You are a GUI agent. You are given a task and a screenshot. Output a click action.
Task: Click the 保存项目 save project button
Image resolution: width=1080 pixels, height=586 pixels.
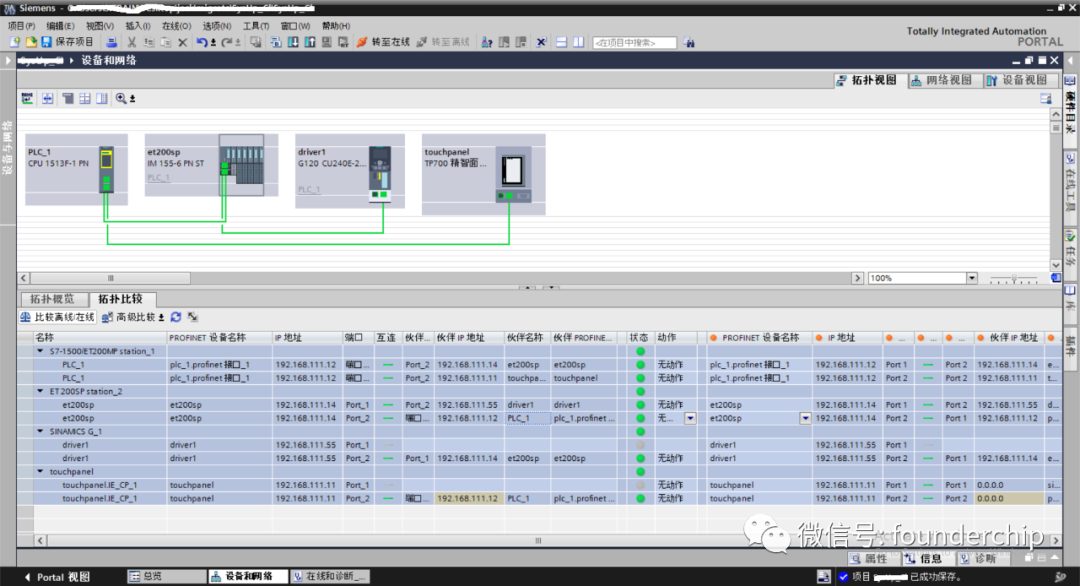(x=67, y=42)
